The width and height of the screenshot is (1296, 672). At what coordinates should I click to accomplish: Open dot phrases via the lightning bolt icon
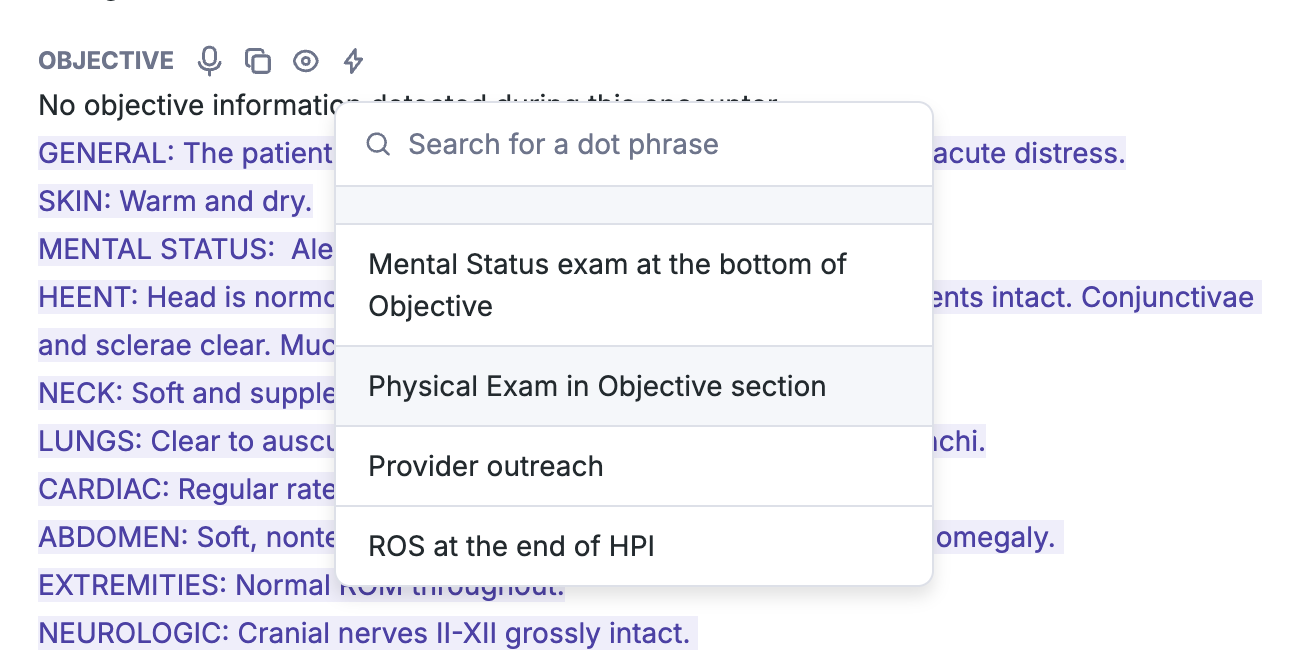(353, 61)
